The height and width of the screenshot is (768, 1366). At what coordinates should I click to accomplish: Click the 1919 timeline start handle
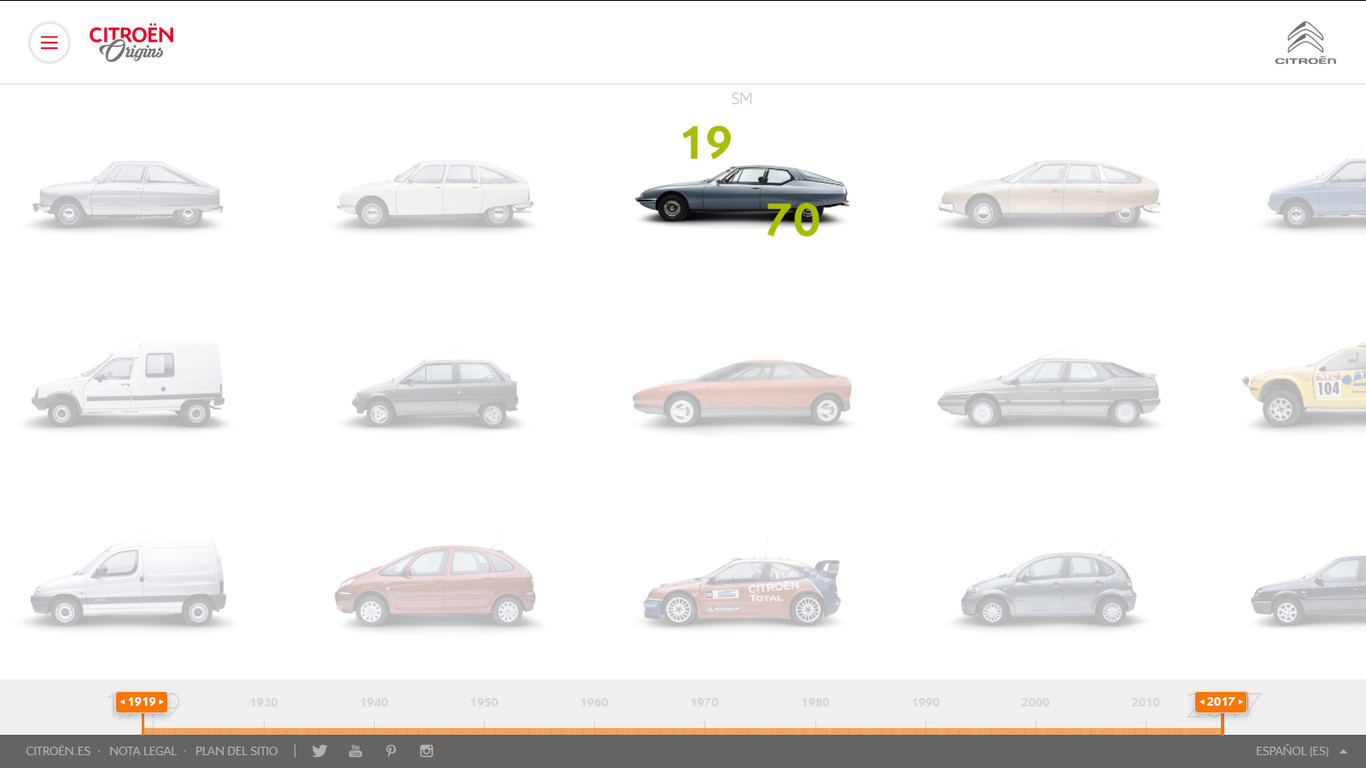[x=141, y=702]
